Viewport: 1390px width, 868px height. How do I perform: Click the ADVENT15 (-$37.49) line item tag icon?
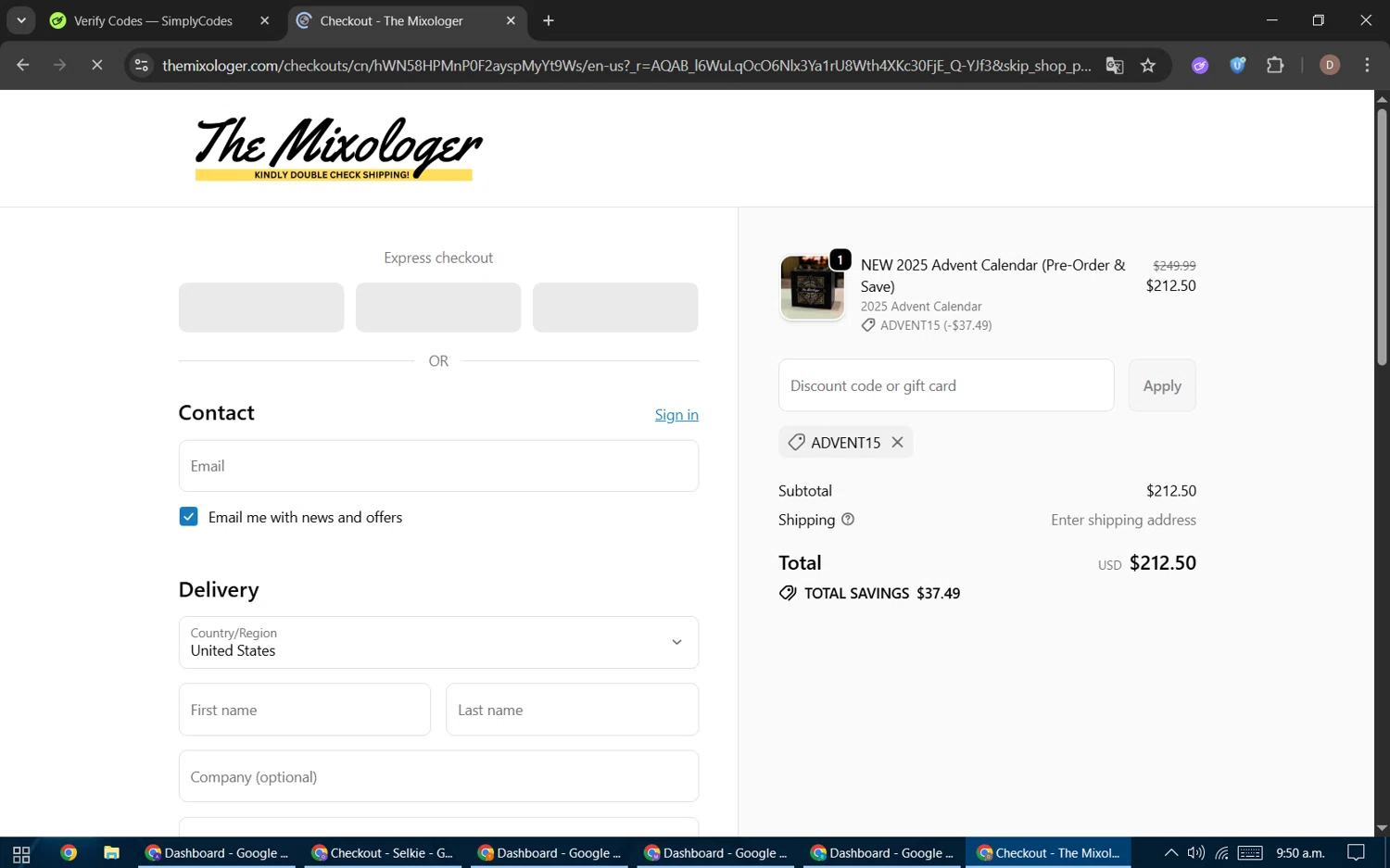click(x=868, y=325)
